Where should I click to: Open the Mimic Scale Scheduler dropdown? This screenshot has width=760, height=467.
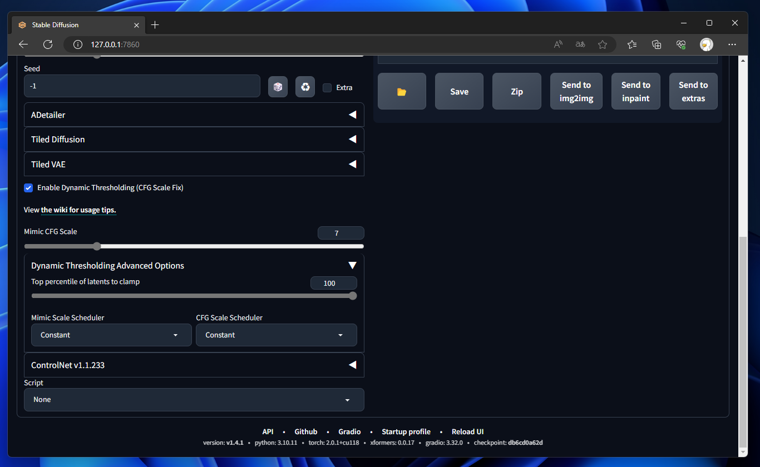point(111,335)
